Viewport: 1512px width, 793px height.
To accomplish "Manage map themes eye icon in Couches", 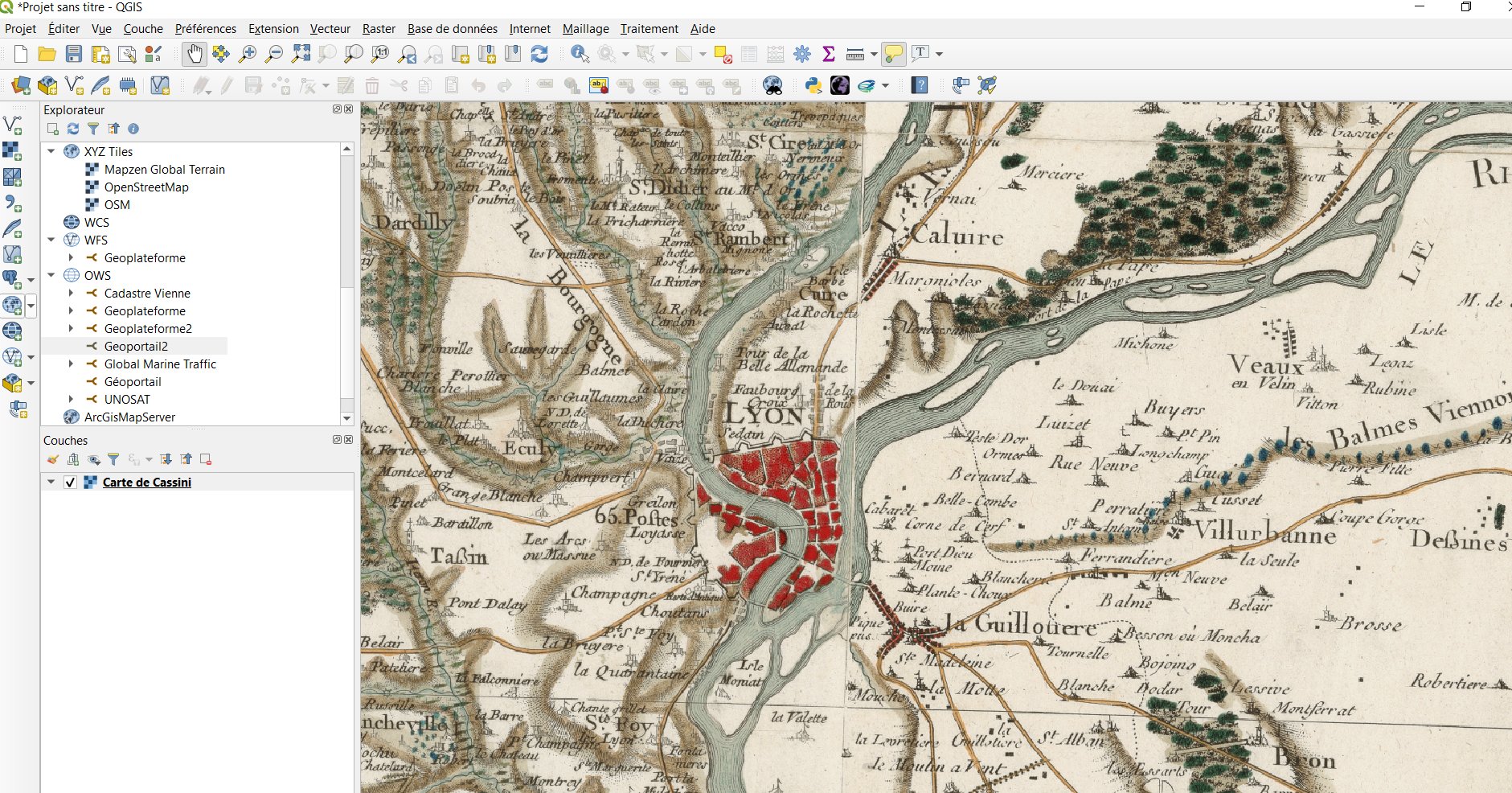I will tap(94, 459).
